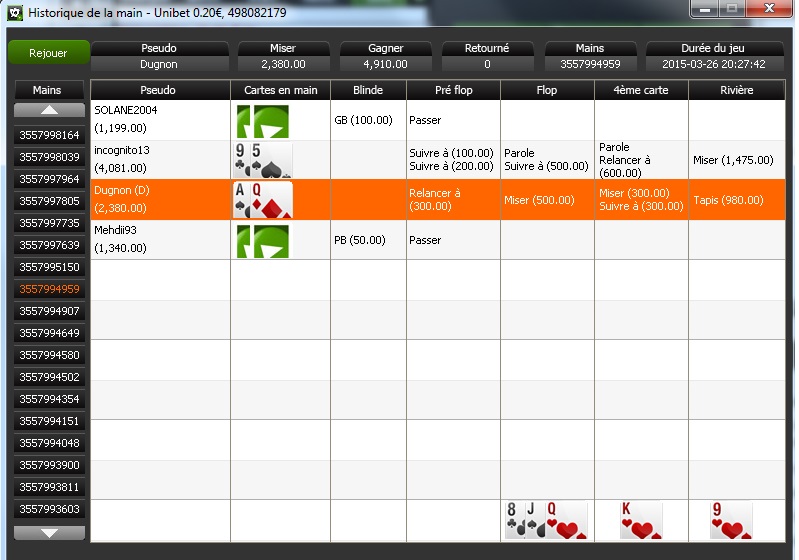This screenshot has width=799, height=560.
Task: Click the 9 of hearts river card
Action: click(731, 520)
